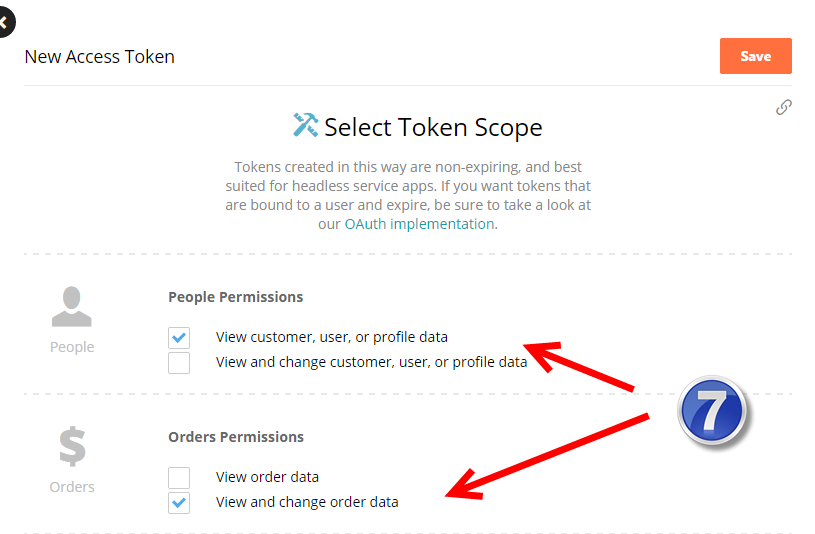The image size is (815, 534).
Task: Click the blue number 7 badge
Action: [712, 410]
